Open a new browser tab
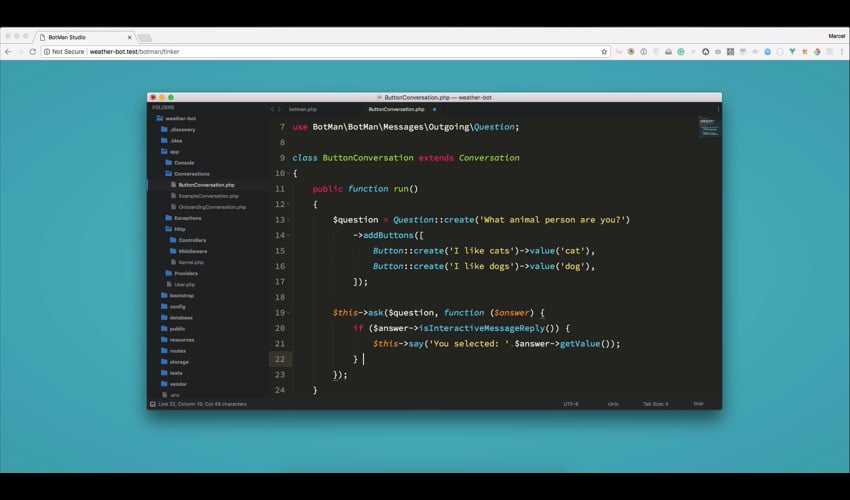 tap(145, 37)
